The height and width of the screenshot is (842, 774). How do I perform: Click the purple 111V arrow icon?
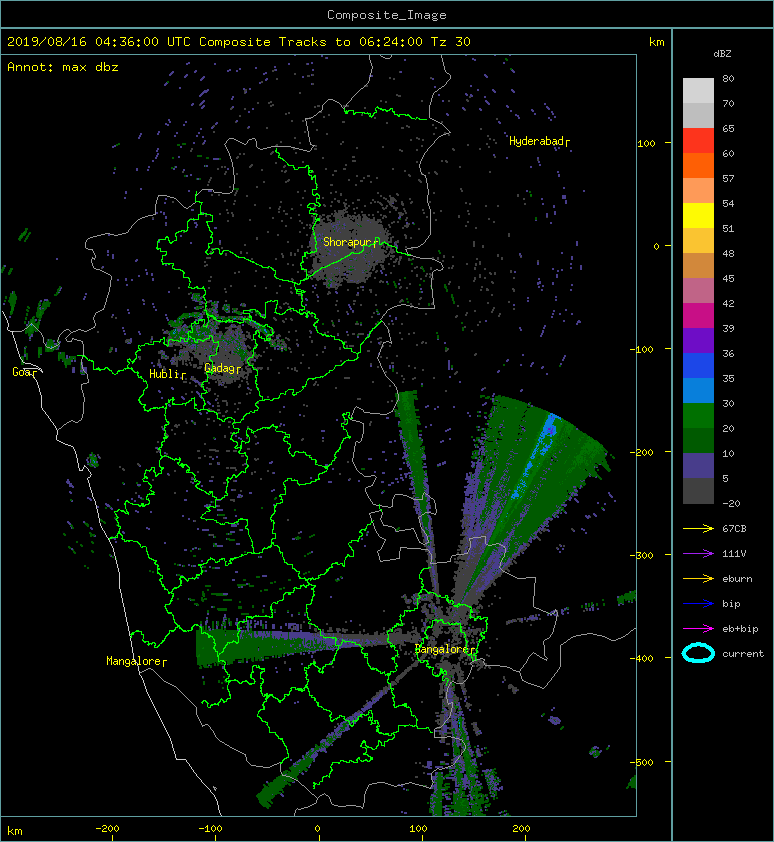(698, 554)
